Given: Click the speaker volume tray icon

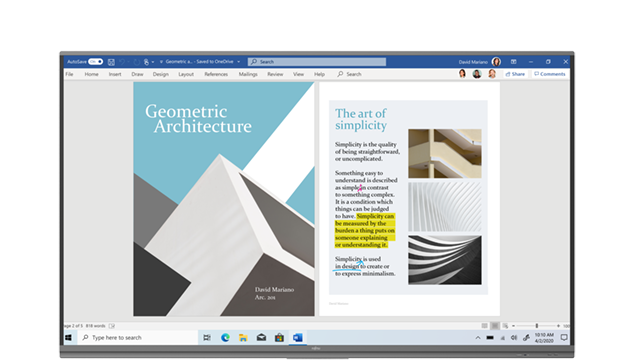Looking at the screenshot, I should (x=514, y=338).
